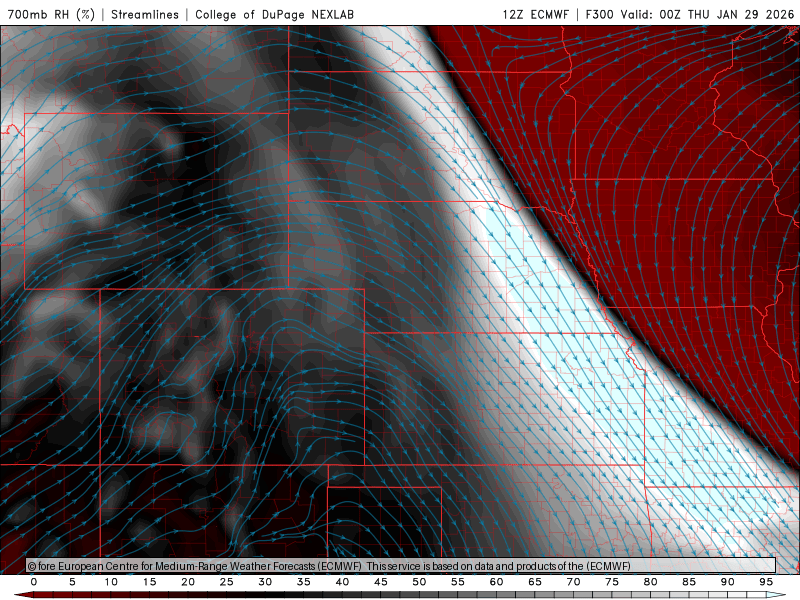Click the "700mb RH (%)" title text
800x600 pixels.
click(x=52, y=14)
